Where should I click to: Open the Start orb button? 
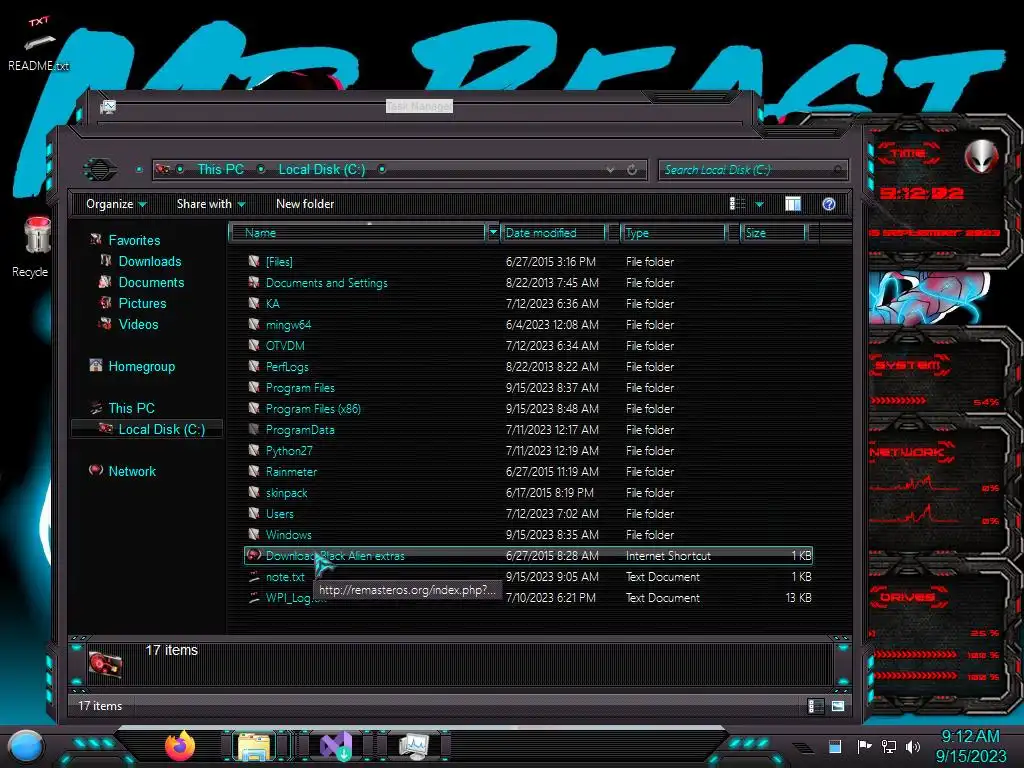pos(26,746)
